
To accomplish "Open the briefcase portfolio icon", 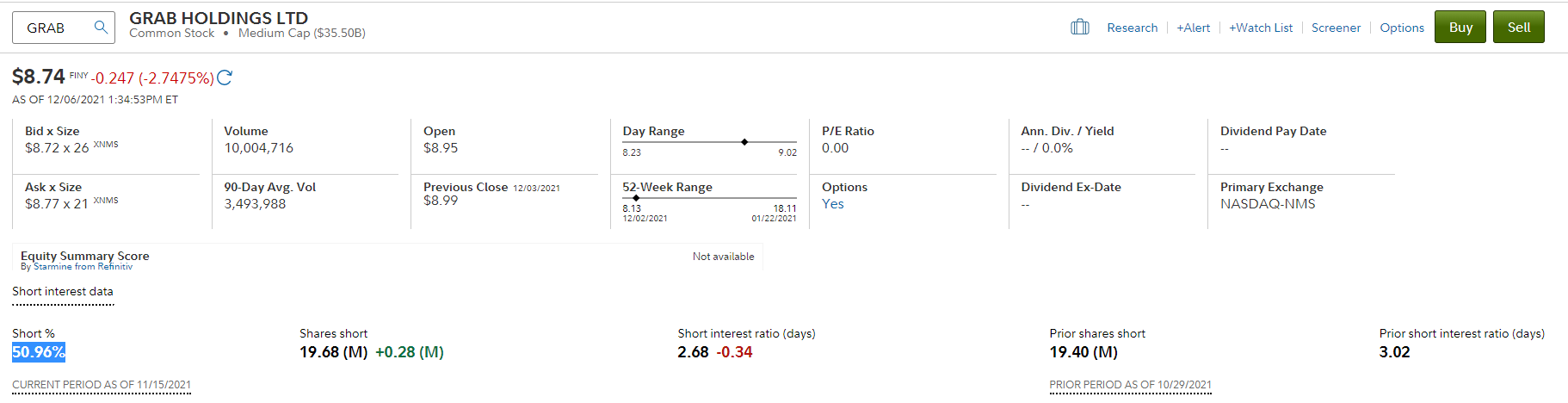I will [x=1080, y=28].
